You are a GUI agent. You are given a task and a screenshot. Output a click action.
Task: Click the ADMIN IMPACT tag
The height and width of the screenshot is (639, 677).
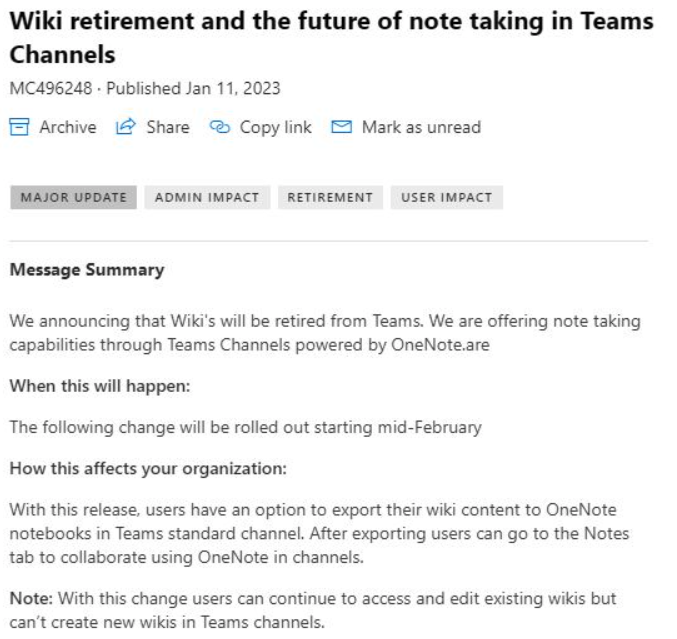[x=205, y=197]
